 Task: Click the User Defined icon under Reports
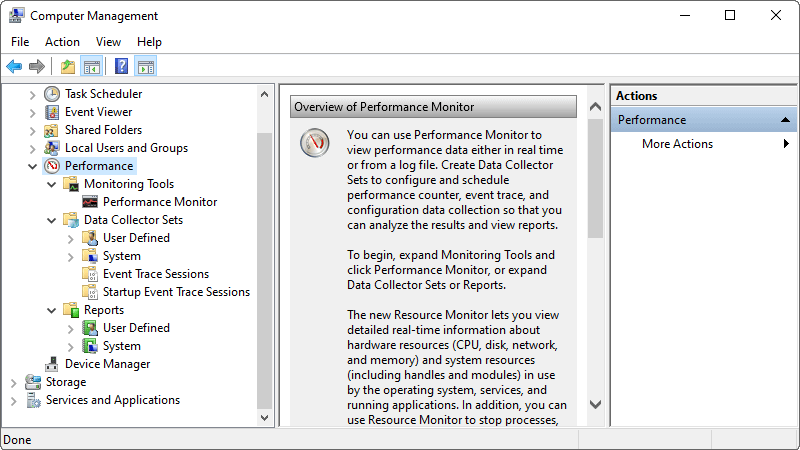click(x=90, y=328)
